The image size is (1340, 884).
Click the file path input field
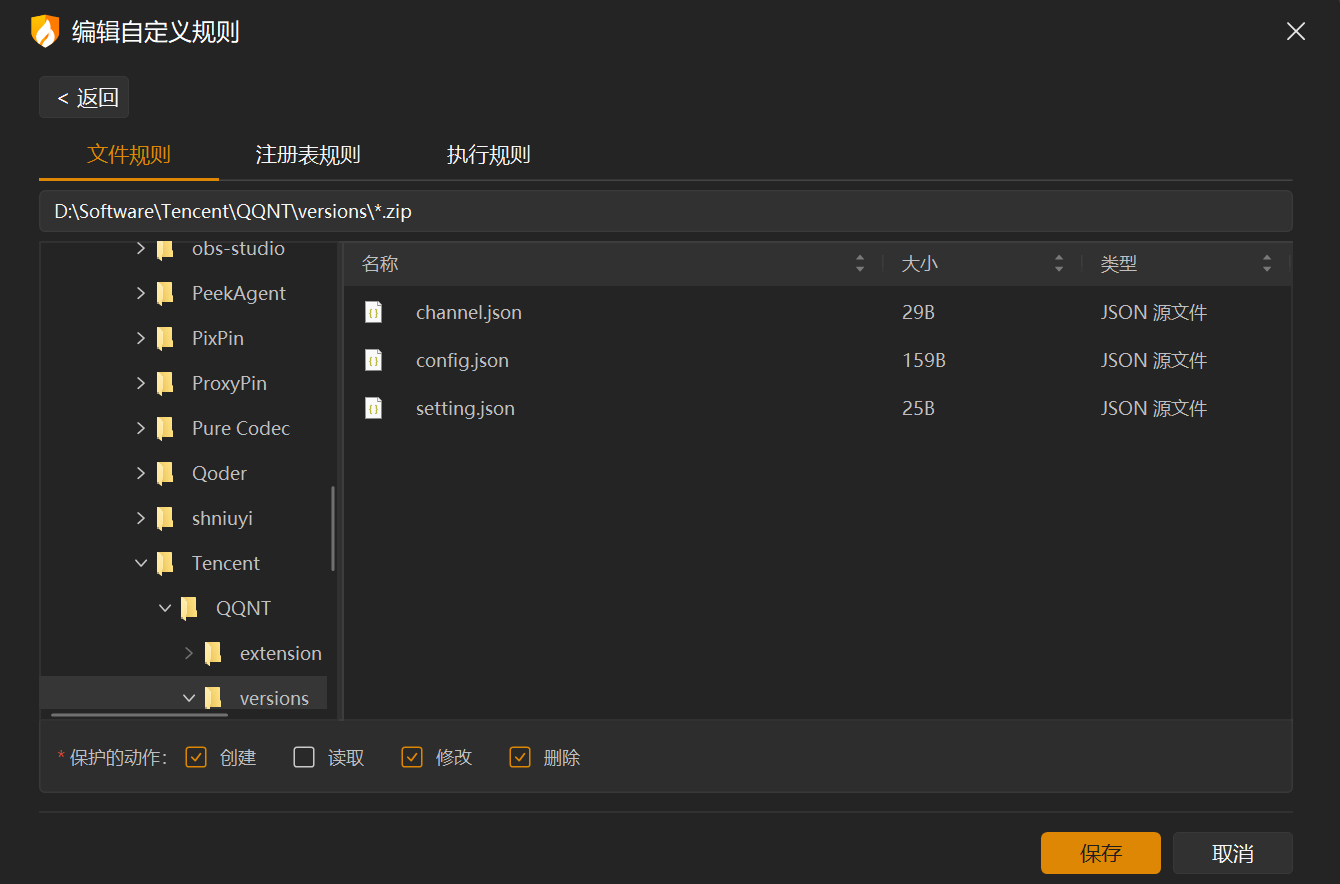(x=665, y=211)
